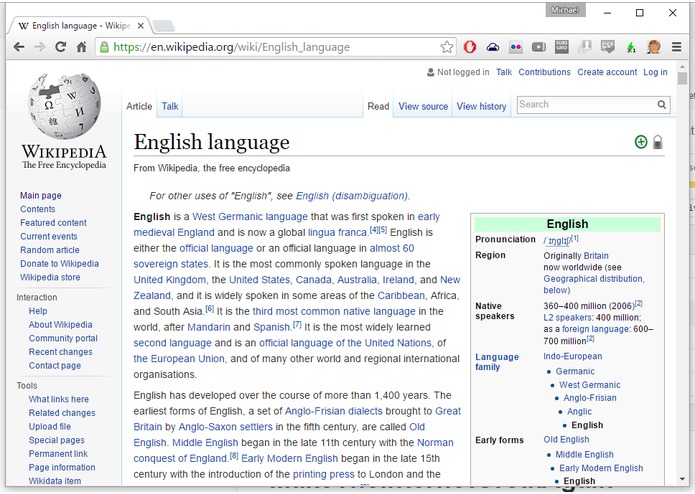Click the bookmark star in address bar
Image resolution: width=695 pixels, height=494 pixels.
447,47
